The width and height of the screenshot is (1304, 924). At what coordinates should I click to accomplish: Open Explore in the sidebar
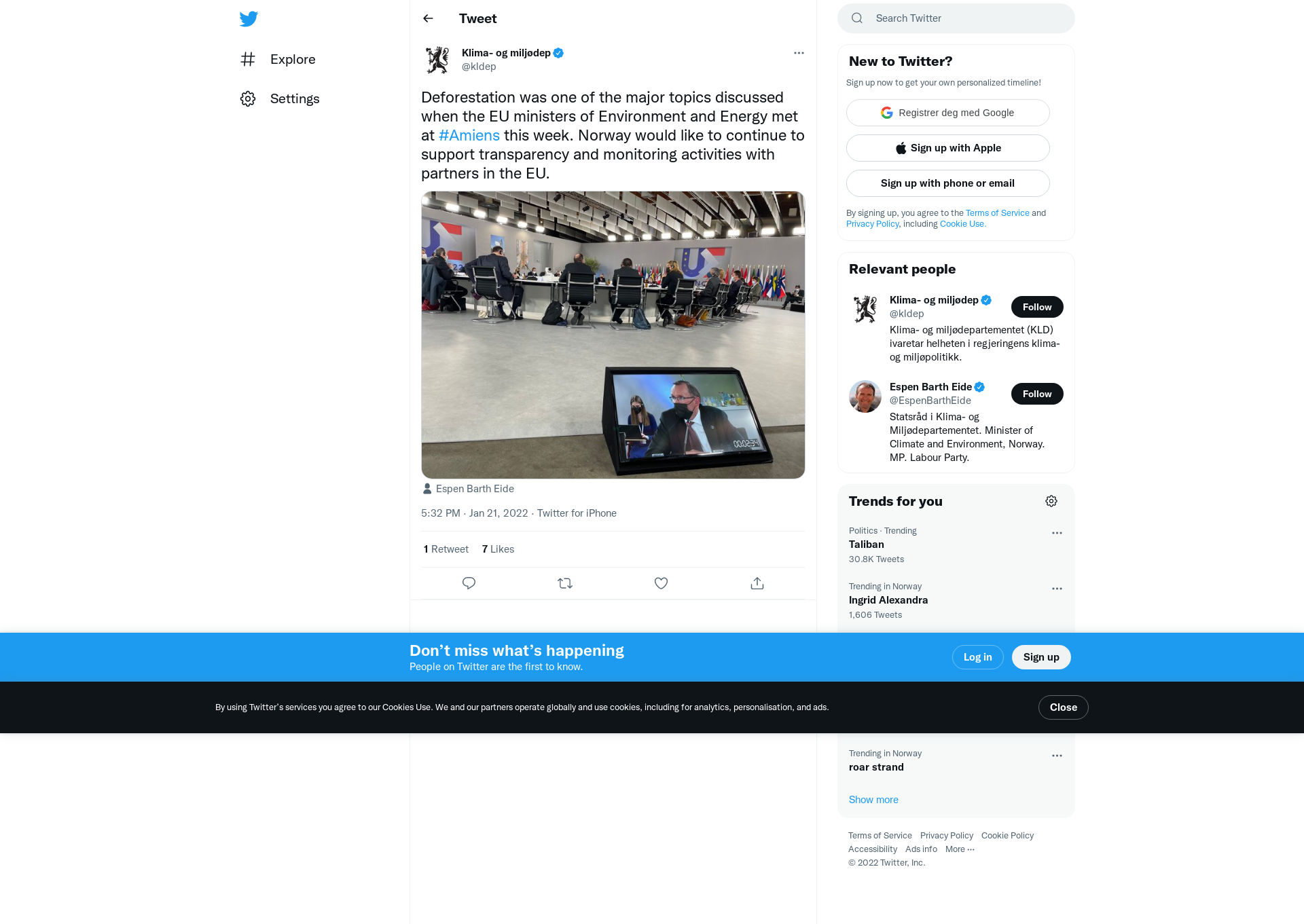(x=278, y=59)
